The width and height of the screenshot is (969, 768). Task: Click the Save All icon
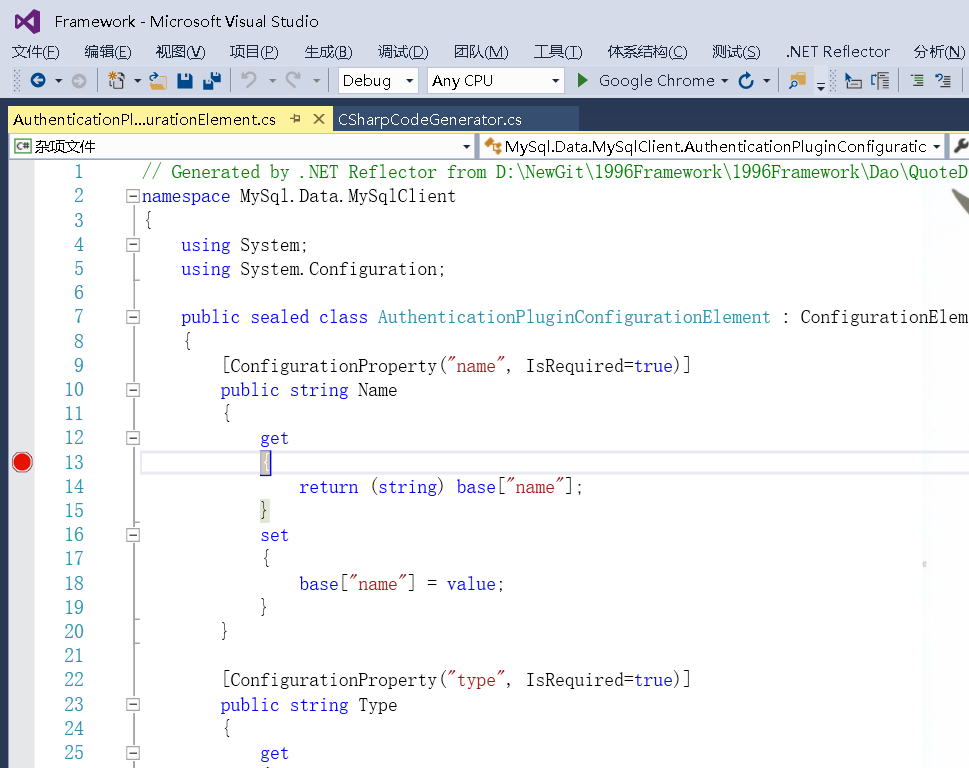212,80
